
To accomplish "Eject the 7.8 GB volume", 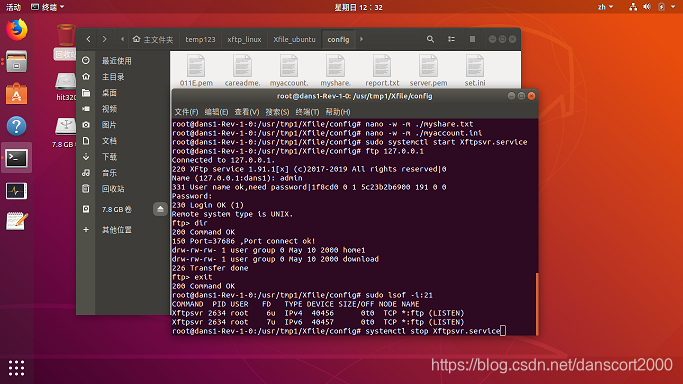I will click(160, 209).
